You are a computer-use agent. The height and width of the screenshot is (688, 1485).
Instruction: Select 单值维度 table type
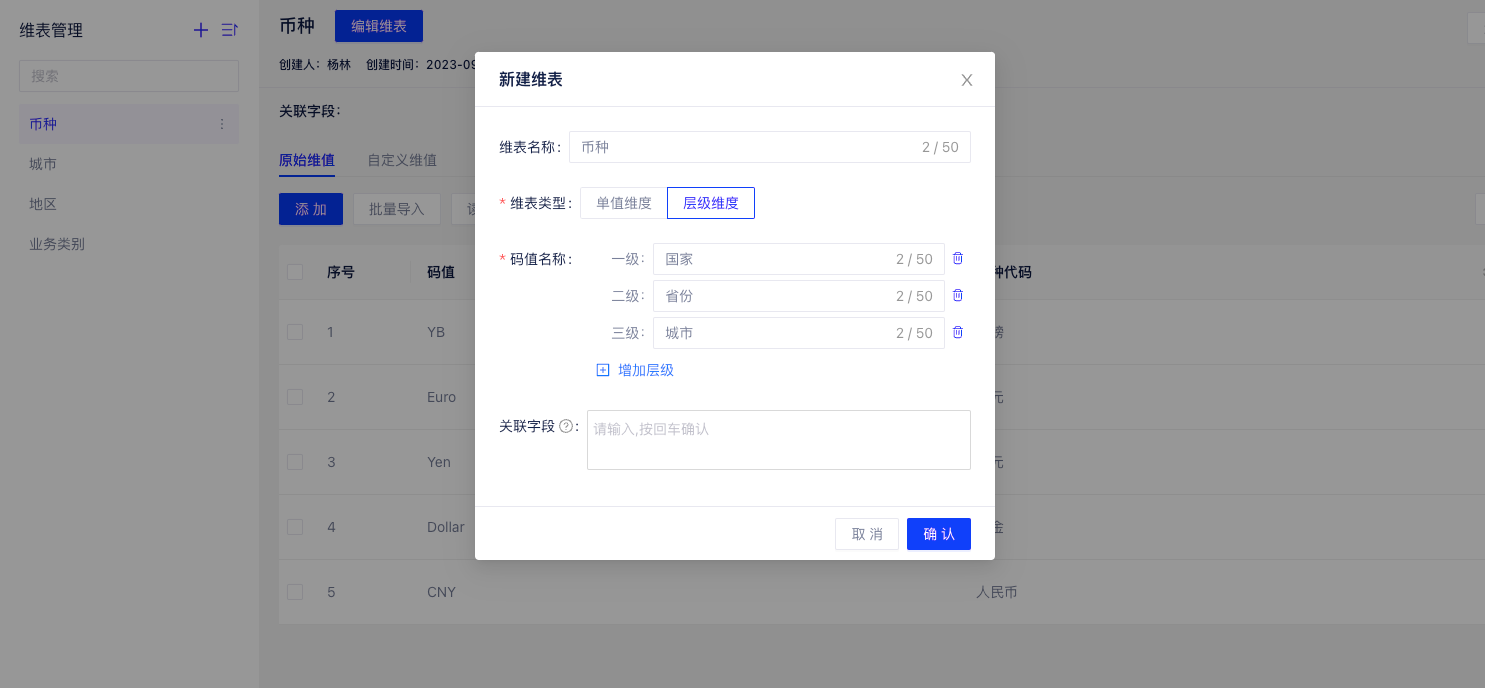(623, 203)
